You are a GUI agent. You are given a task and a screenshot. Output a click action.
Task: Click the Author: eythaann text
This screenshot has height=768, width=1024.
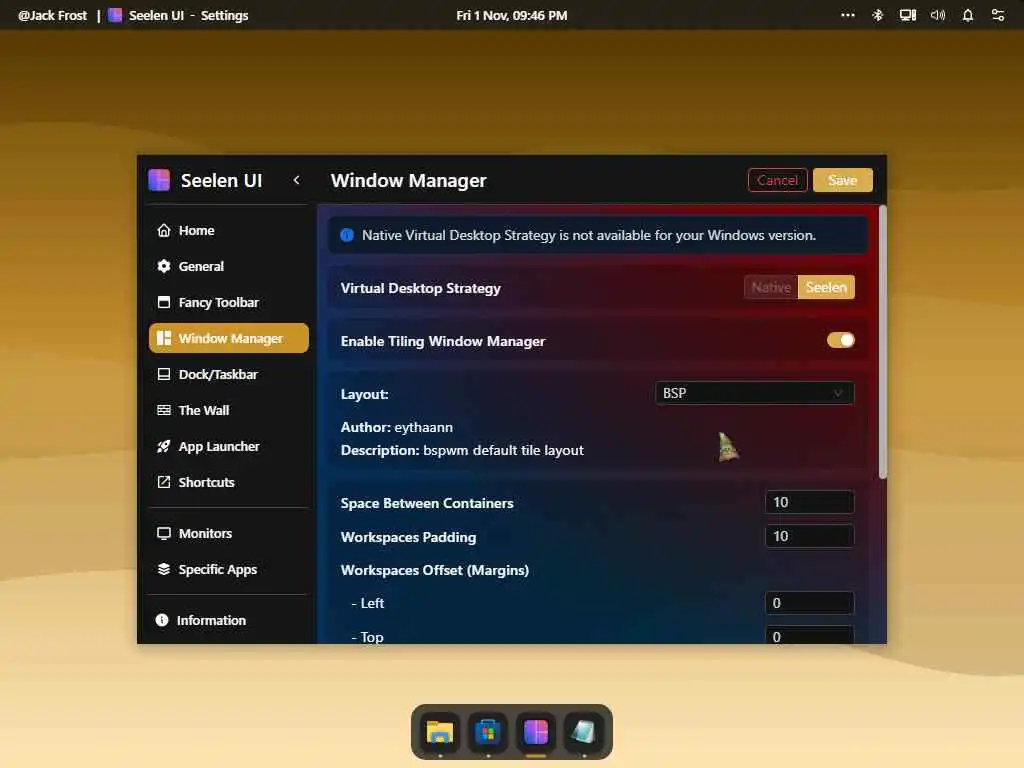tap(396, 427)
